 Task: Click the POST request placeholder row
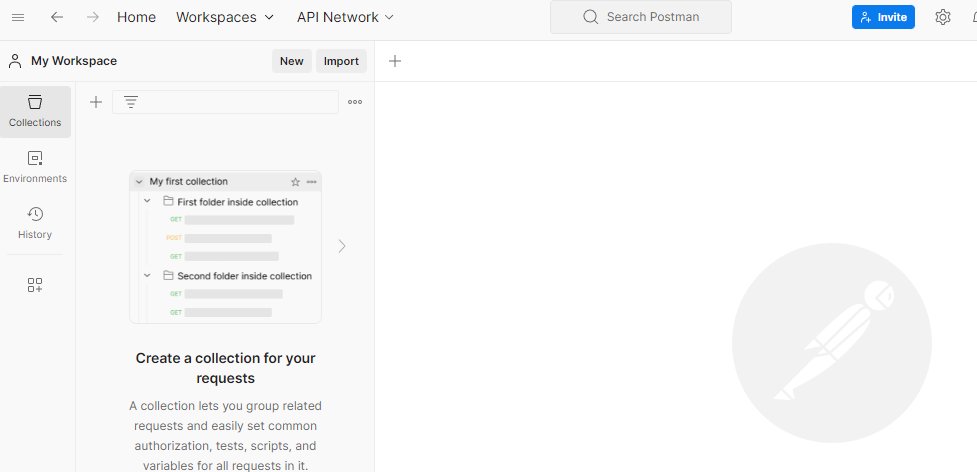[219, 238]
